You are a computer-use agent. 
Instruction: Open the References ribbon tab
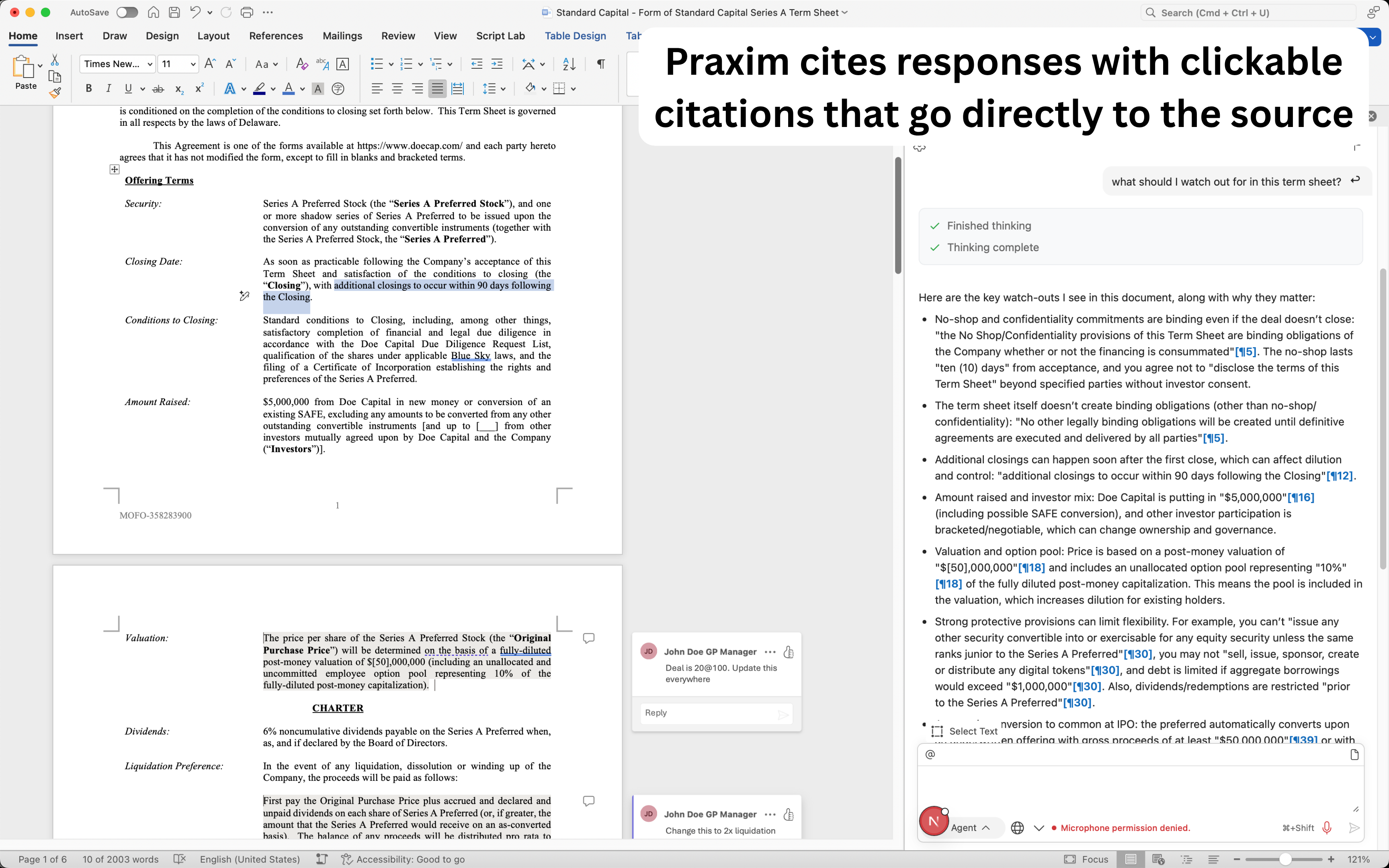(x=275, y=36)
